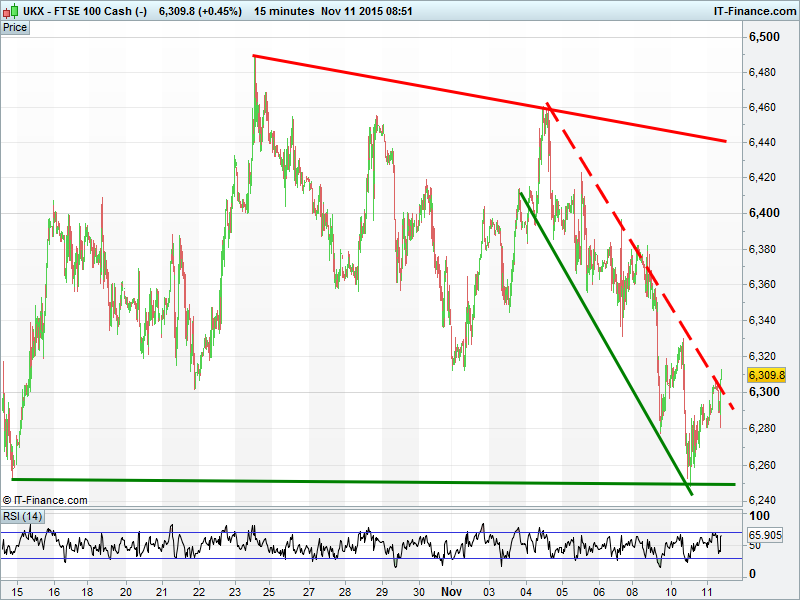Viewport: 800px width, 600px height.
Task: Click the 6,400 level on price axis
Action: (764, 213)
